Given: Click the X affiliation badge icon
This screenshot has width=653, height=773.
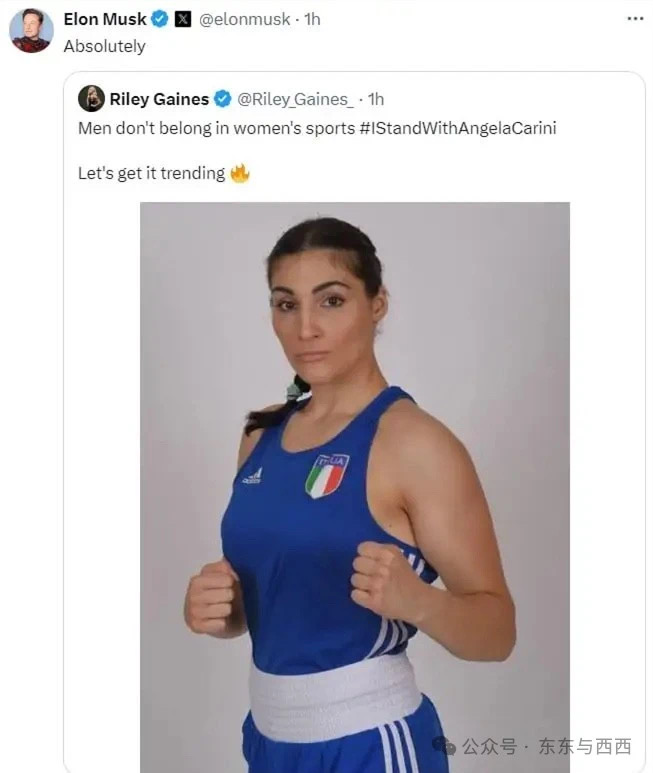Looking at the screenshot, I should point(183,19).
